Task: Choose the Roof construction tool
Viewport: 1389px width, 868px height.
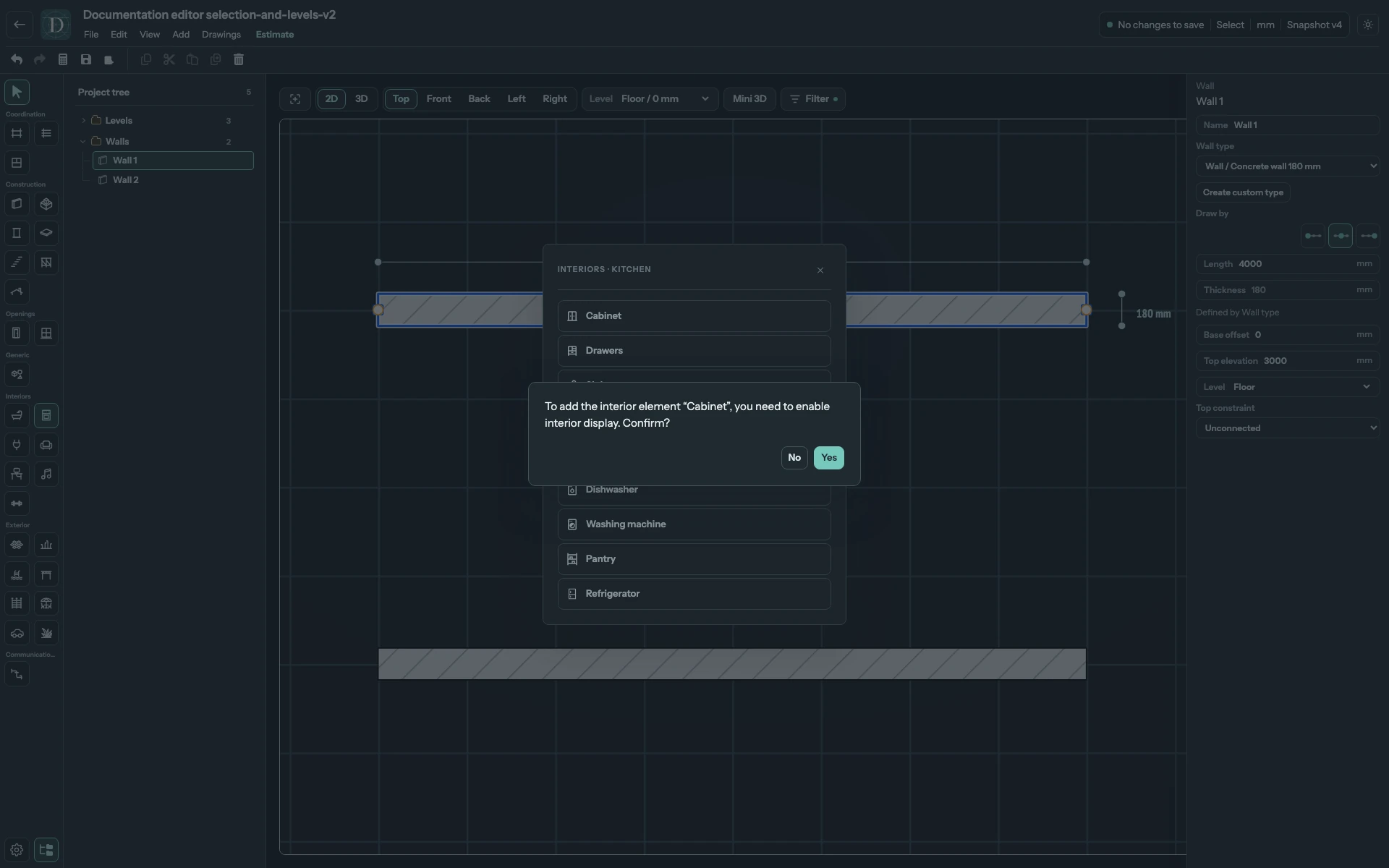Action: point(17,292)
